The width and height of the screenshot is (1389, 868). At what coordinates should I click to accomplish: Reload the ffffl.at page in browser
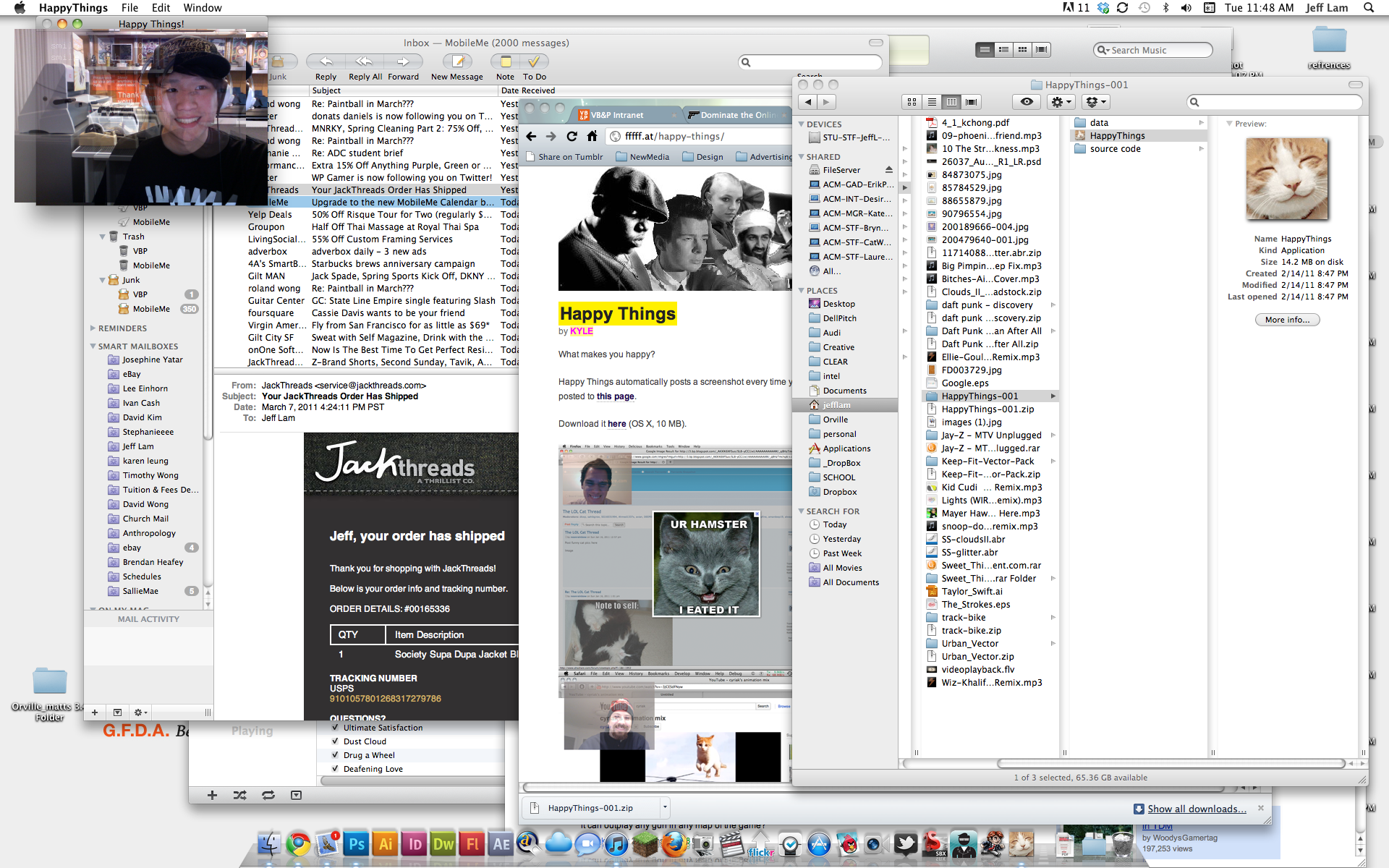(572, 136)
